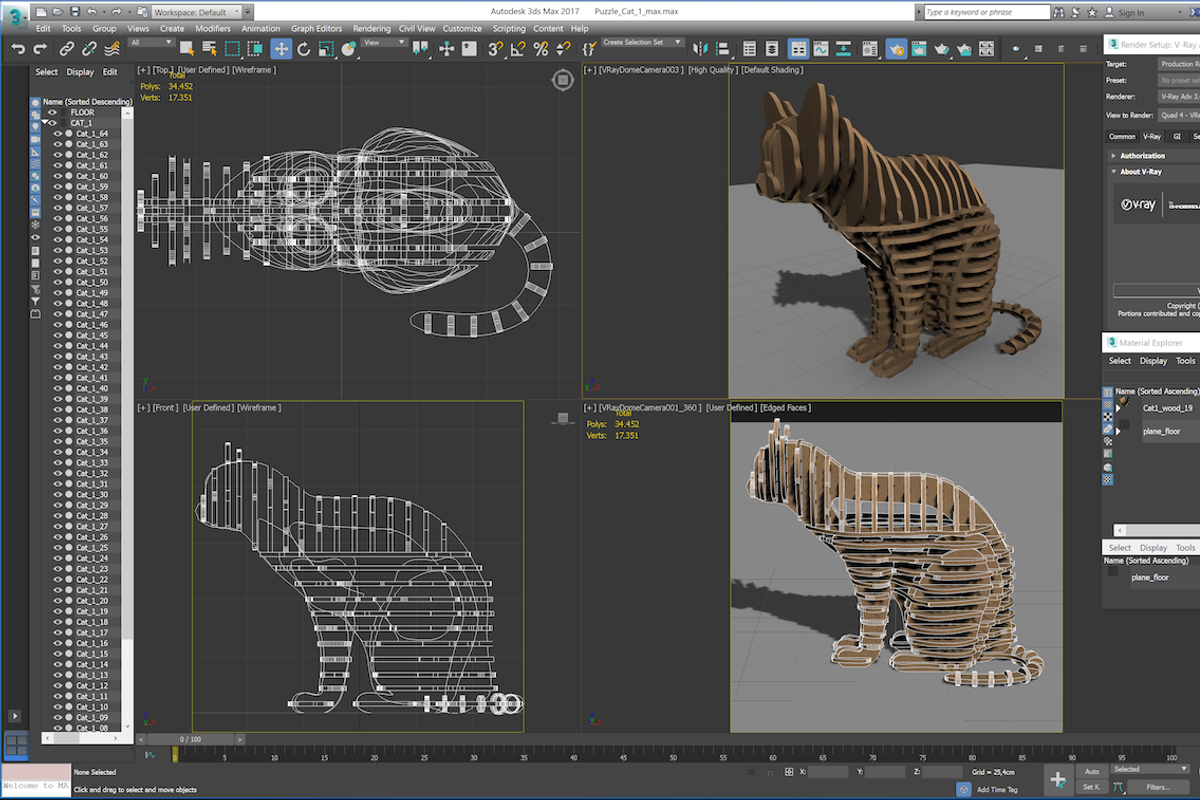Click the Undo arrow in main toolbar

(x=18, y=48)
